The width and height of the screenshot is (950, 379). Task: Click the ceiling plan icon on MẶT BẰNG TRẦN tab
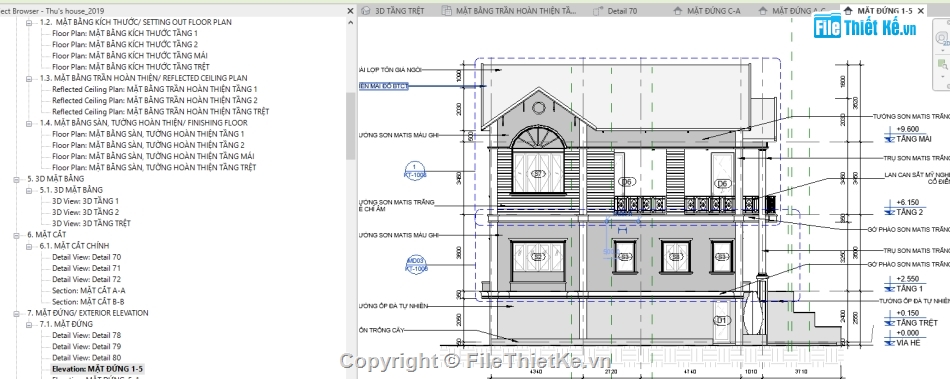coord(447,11)
